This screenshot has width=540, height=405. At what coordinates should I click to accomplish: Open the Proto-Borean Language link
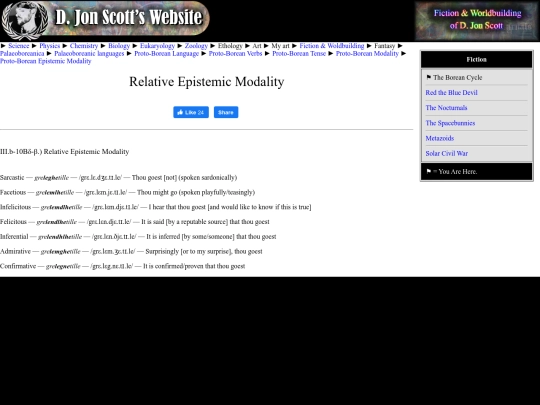(x=166, y=53)
